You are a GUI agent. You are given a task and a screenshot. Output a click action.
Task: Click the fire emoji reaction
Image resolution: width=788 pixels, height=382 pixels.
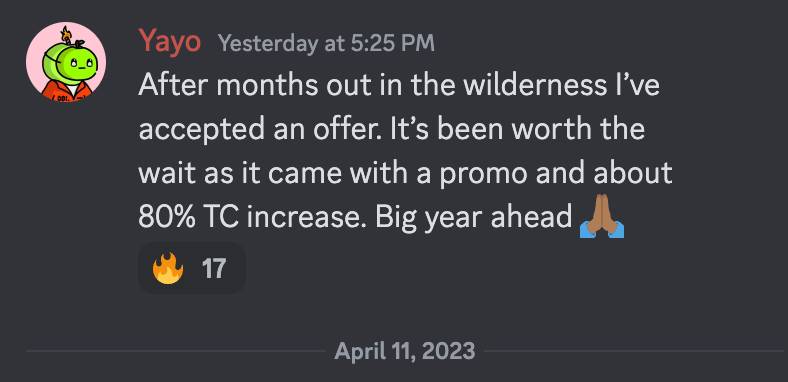tap(168, 268)
